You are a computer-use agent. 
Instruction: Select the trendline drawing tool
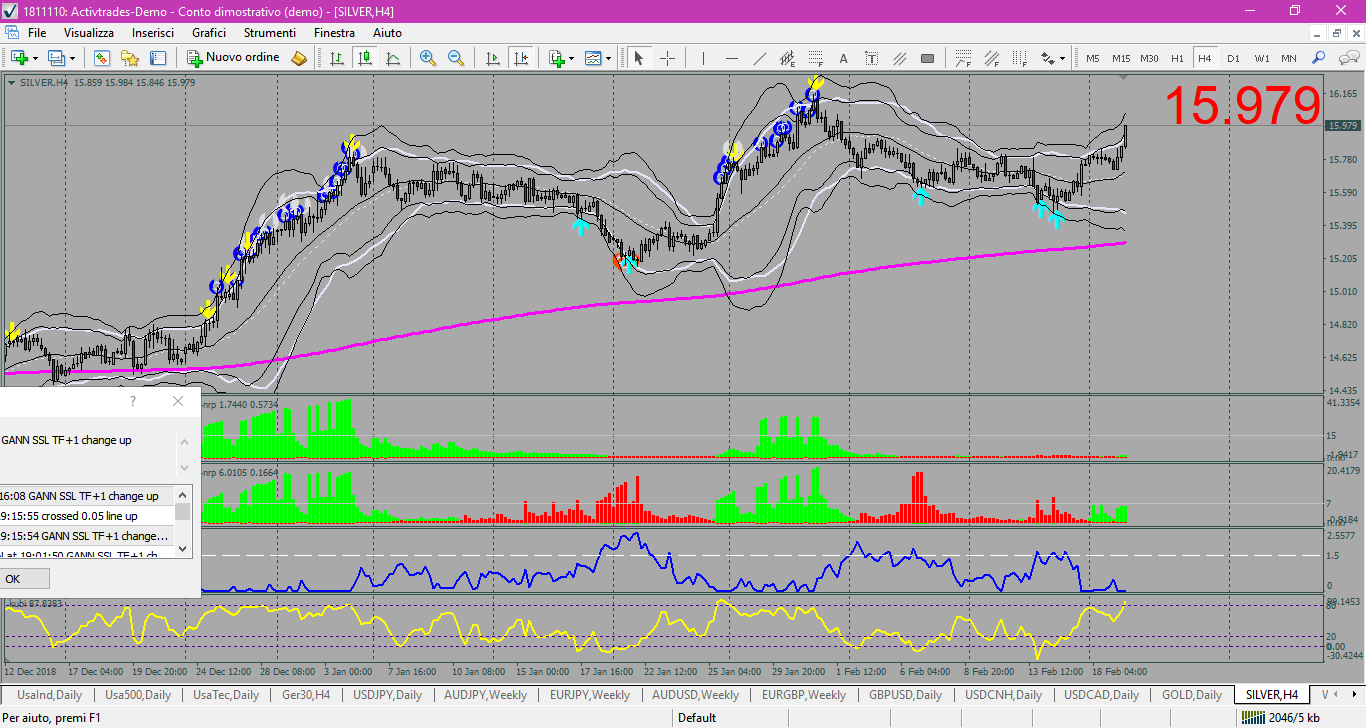click(759, 58)
